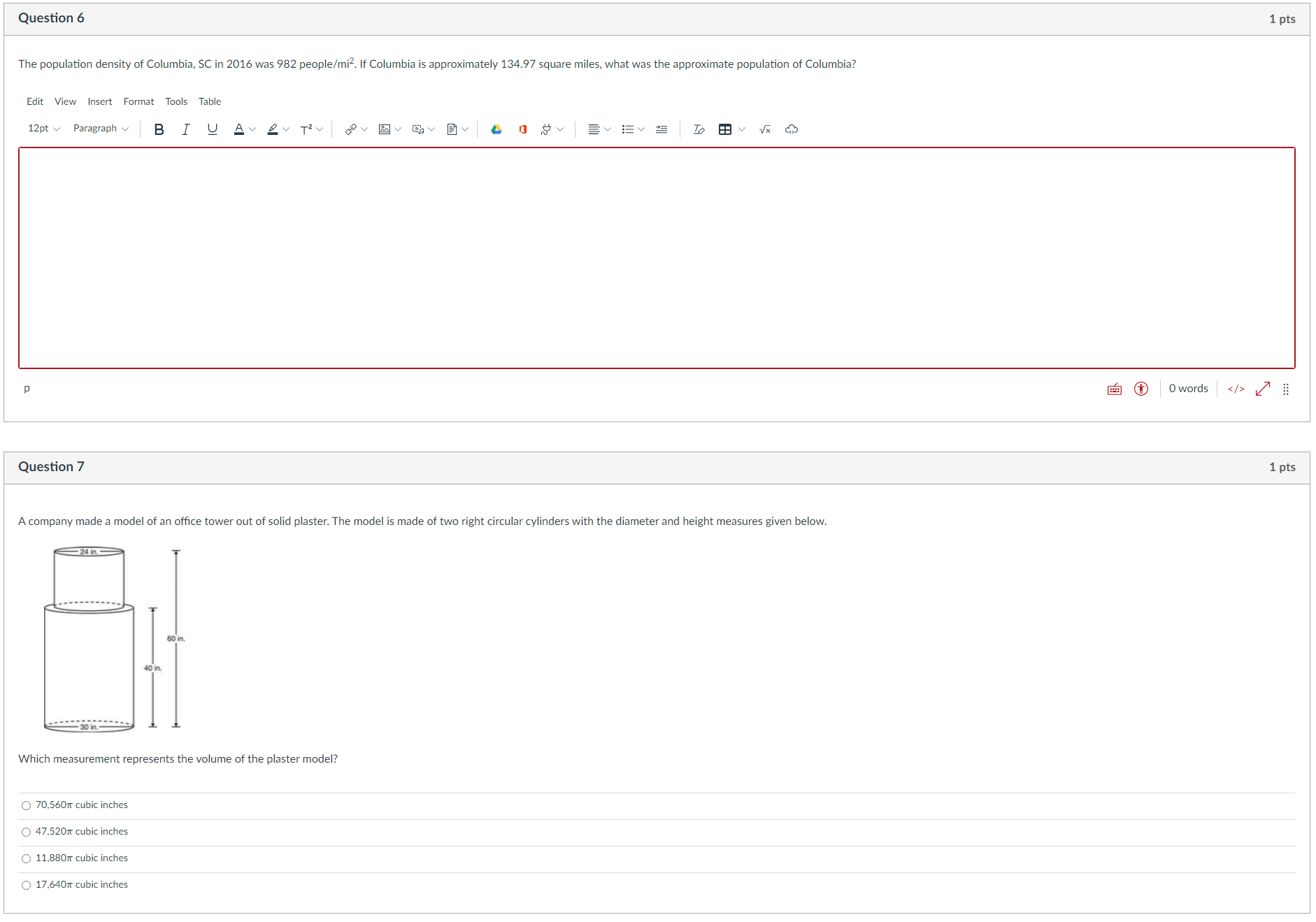1316x922 pixels.
Task: Open the Format menu
Action: (x=139, y=101)
